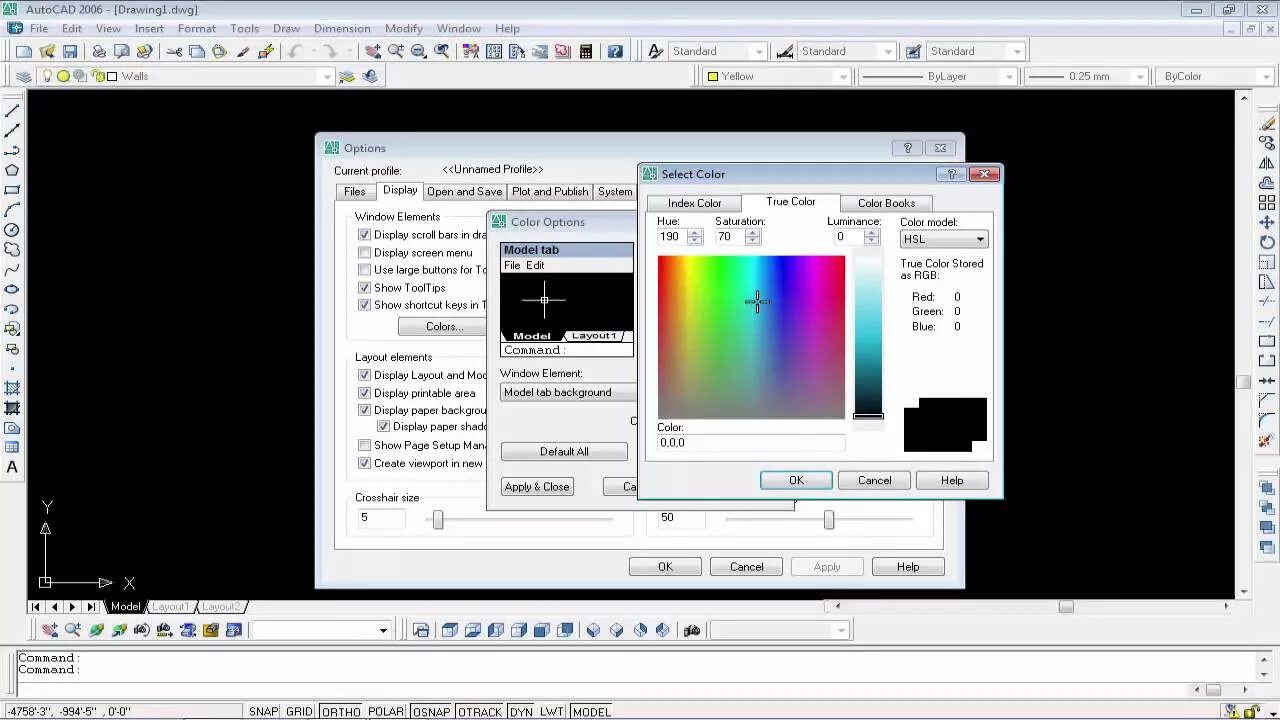Select the Rectangle draw tool

click(12, 190)
